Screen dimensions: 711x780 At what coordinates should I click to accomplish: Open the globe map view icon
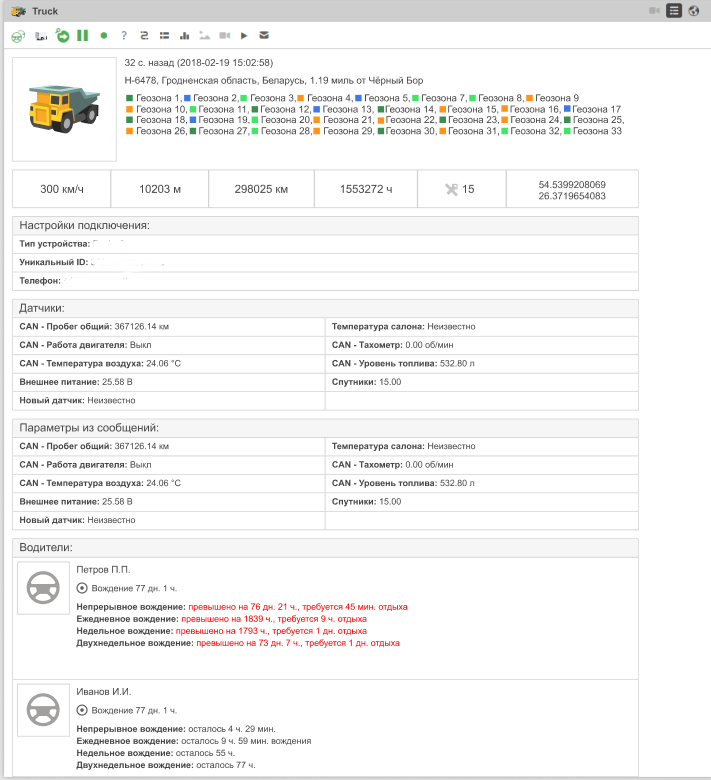tap(694, 11)
